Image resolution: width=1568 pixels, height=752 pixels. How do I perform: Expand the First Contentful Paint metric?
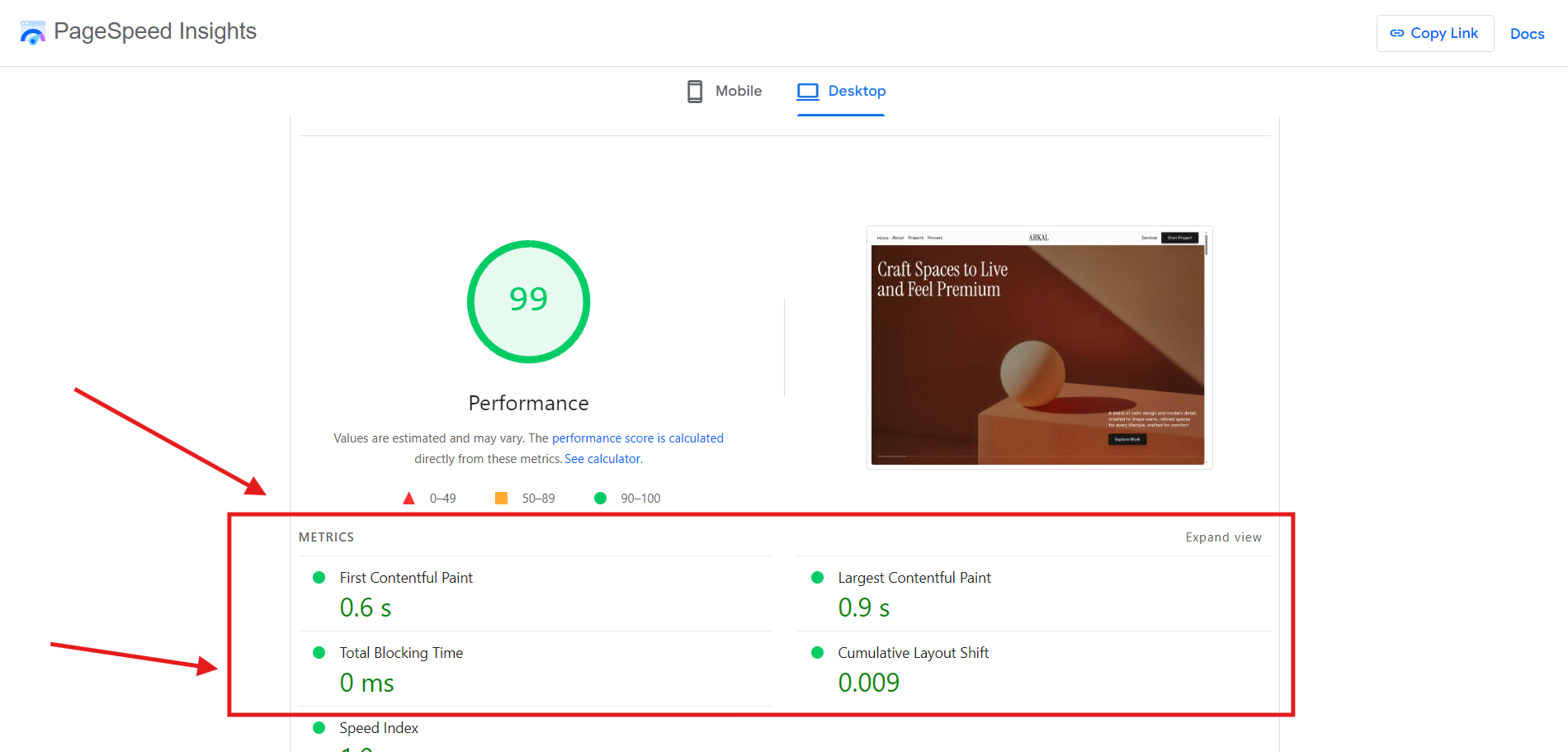406,578
